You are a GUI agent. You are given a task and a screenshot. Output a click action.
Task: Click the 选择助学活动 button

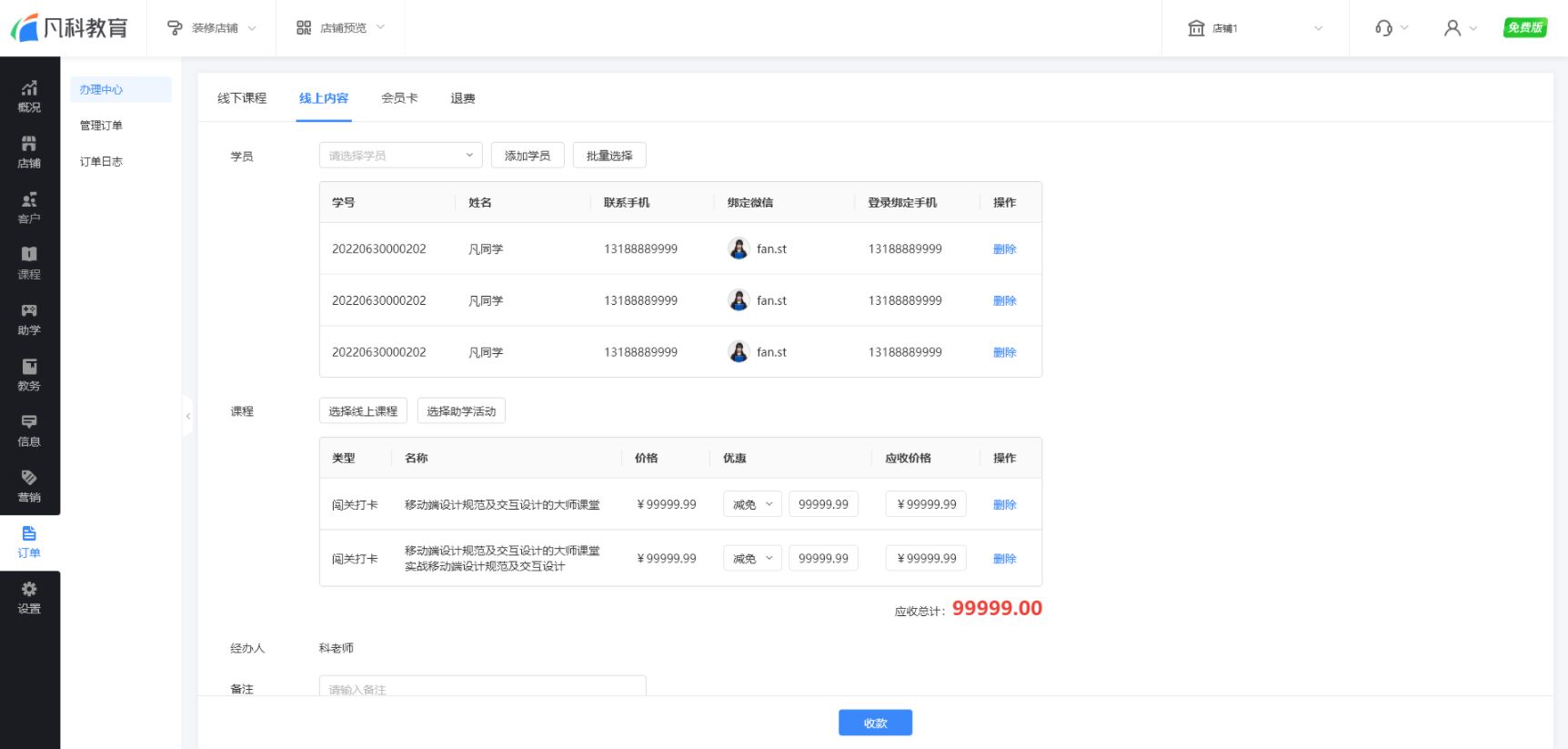pos(461,410)
